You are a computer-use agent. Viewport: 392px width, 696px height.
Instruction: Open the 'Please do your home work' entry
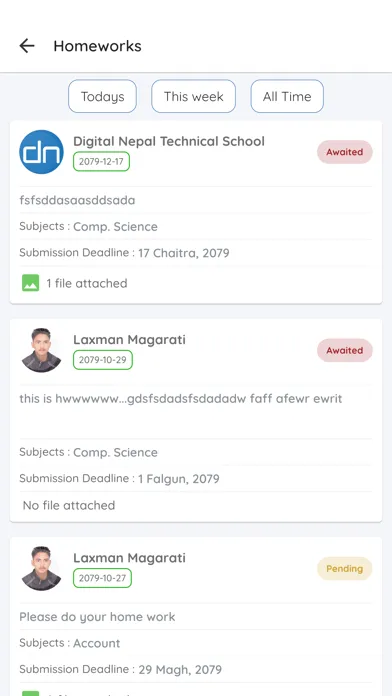coord(97,617)
